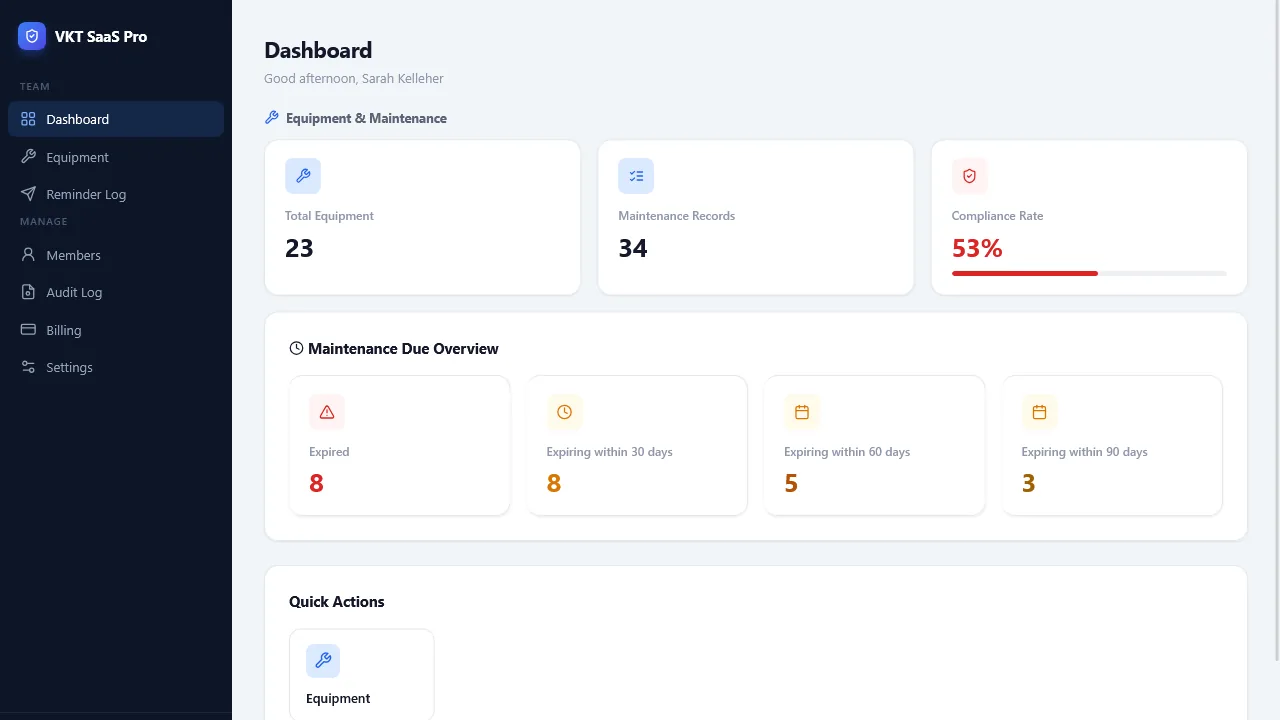Click the Reminder Log paper plane icon
This screenshot has height=720, width=1280.
click(28, 194)
